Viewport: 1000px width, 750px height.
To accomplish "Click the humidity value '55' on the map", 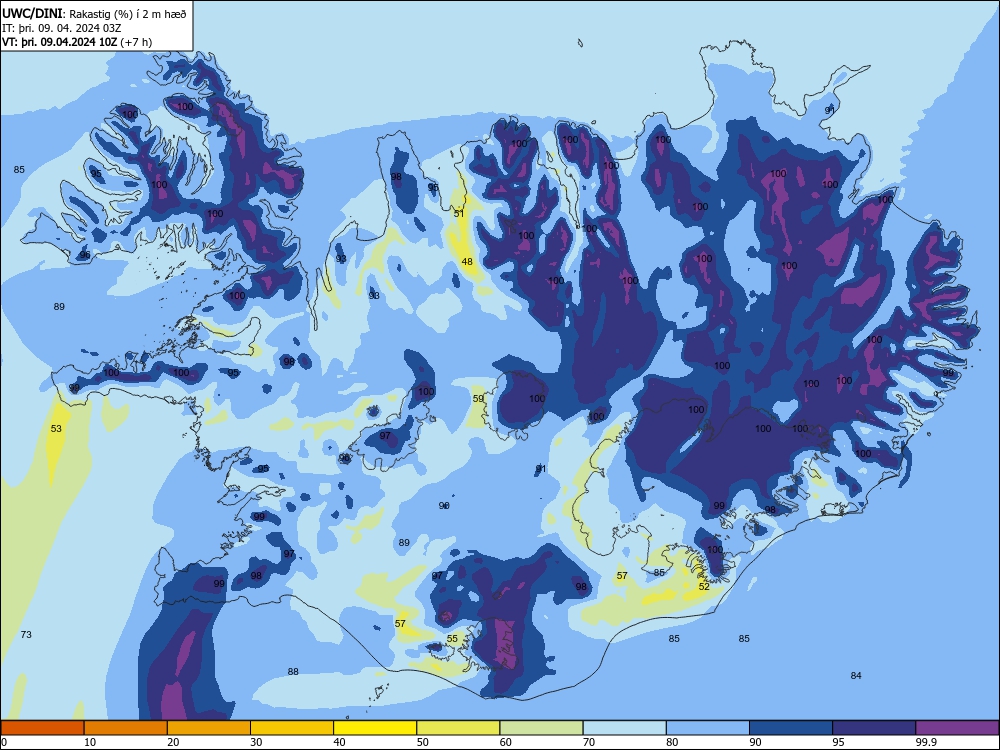I will pyautogui.click(x=452, y=639).
